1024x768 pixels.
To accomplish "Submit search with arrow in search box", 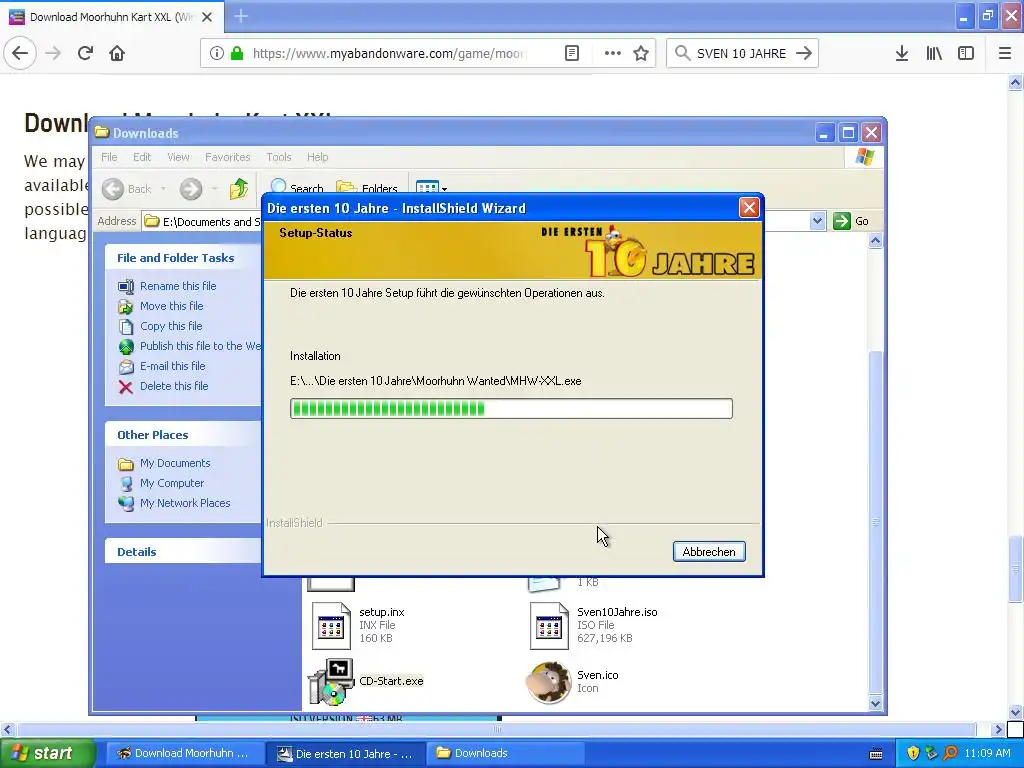I will (x=804, y=53).
